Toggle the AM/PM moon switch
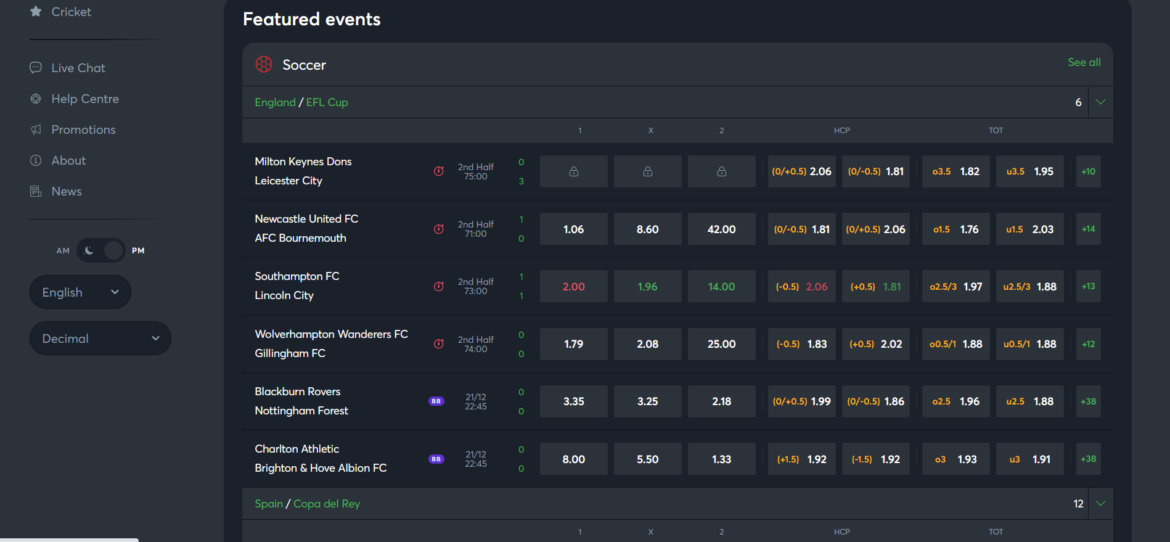The height and width of the screenshot is (542, 1170). click(x=101, y=250)
